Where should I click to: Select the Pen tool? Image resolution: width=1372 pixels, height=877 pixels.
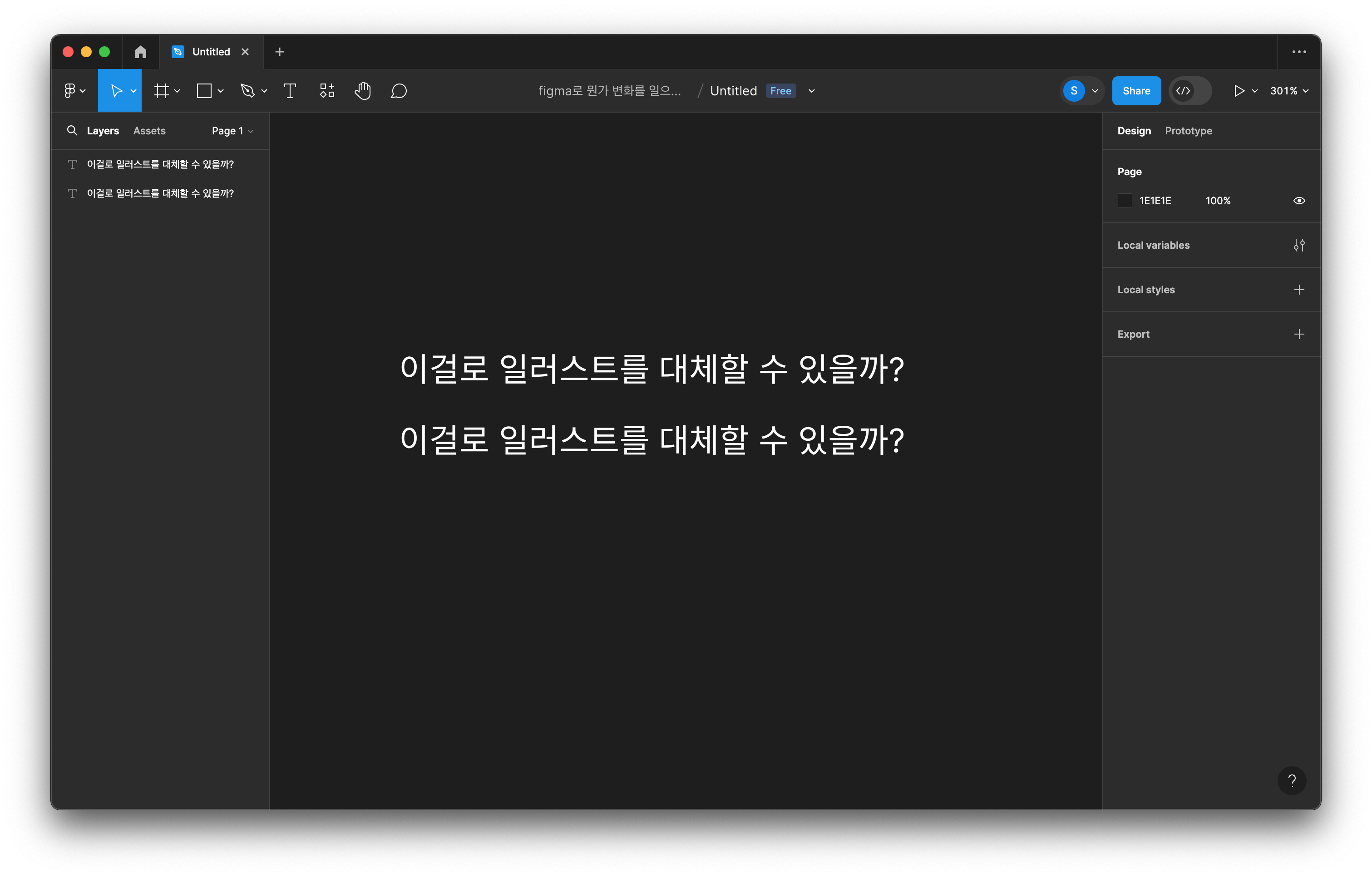point(247,91)
